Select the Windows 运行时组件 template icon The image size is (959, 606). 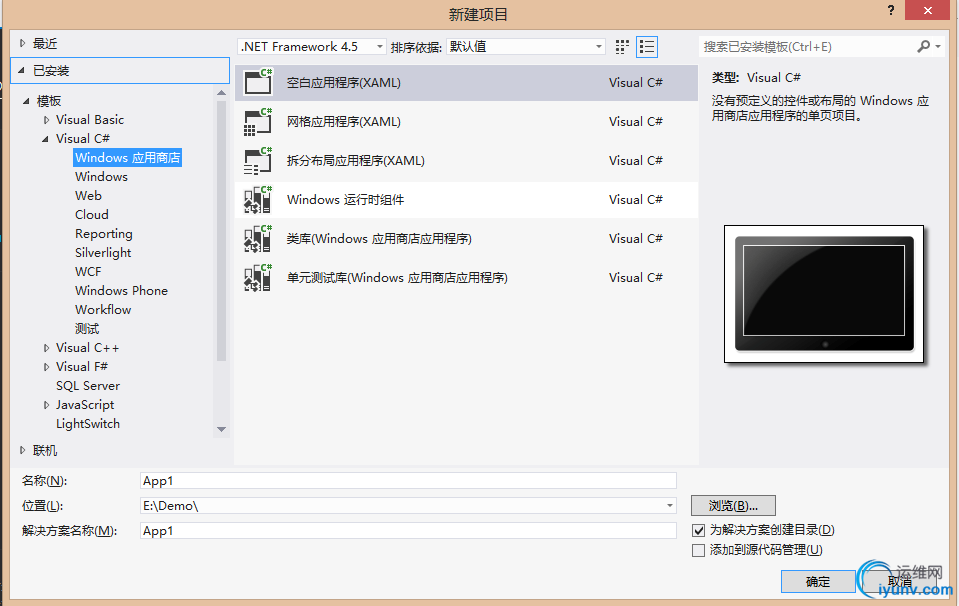[257, 200]
